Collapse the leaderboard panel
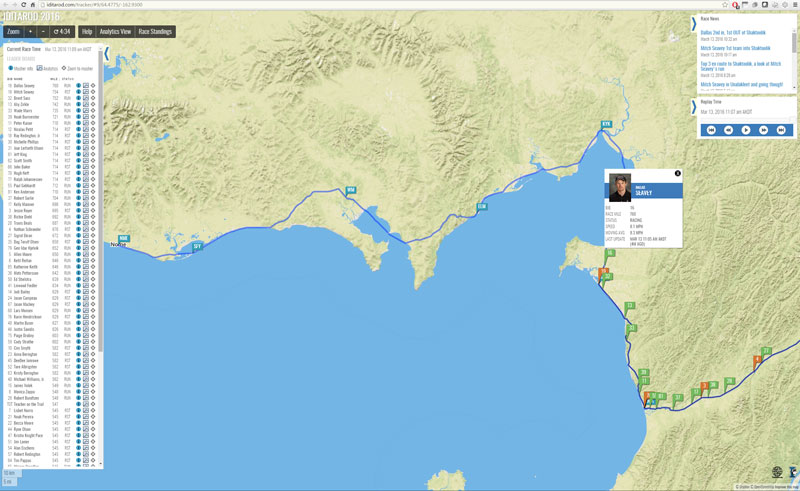800x491 pixels. coord(107,55)
